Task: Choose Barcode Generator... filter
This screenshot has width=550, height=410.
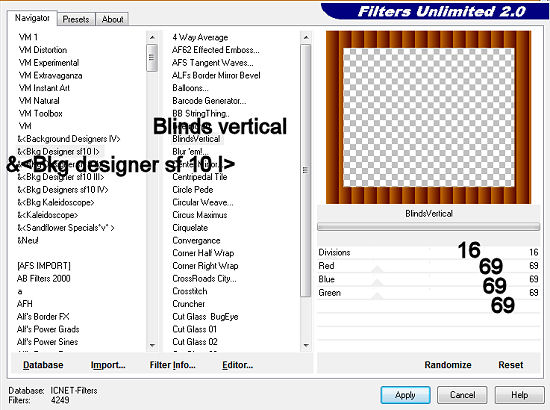Action: coord(209,101)
